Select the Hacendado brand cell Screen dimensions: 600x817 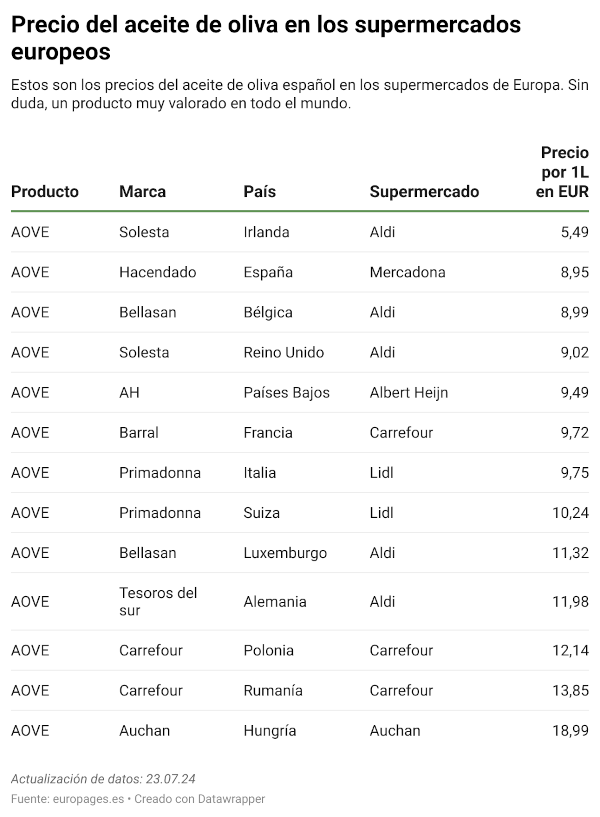[x=157, y=272]
